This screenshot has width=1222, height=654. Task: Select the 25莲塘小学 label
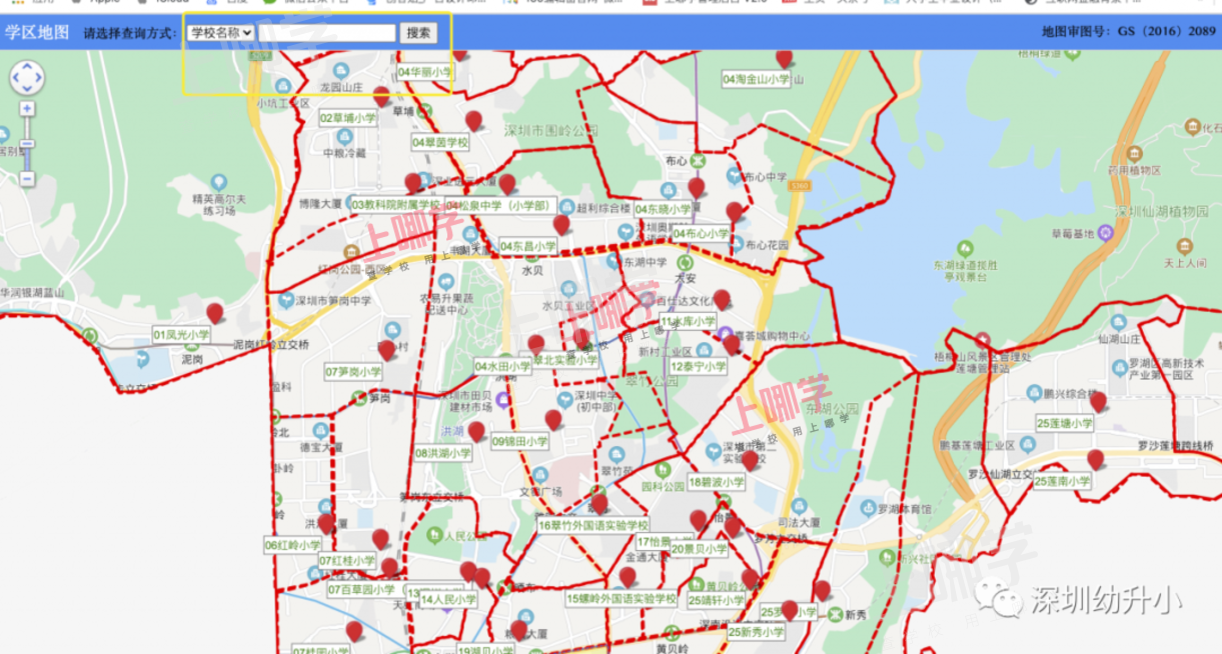pos(1065,423)
